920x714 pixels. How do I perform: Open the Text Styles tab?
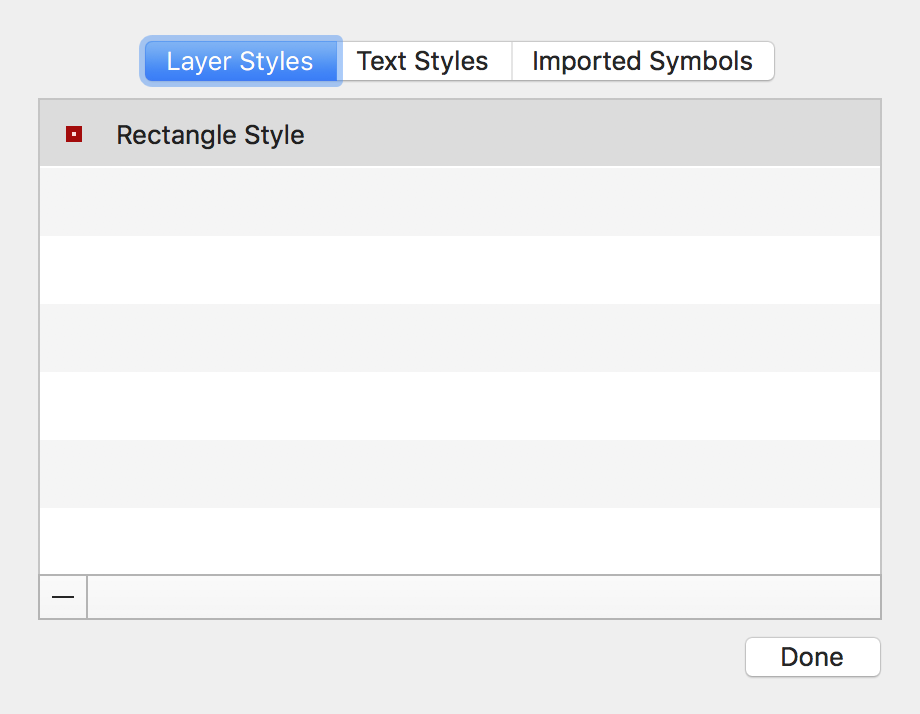425,61
